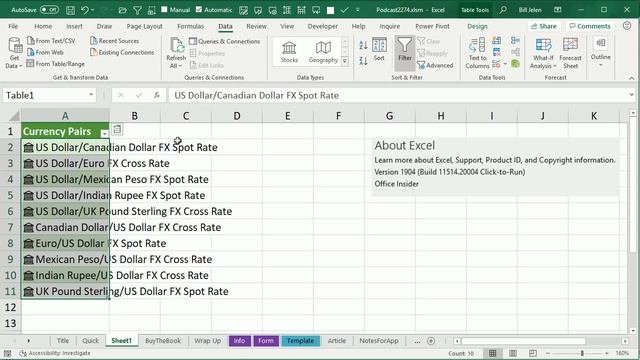This screenshot has width=640, height=360.
Task: Switch to the Home ribbon tab
Action: tap(43, 26)
